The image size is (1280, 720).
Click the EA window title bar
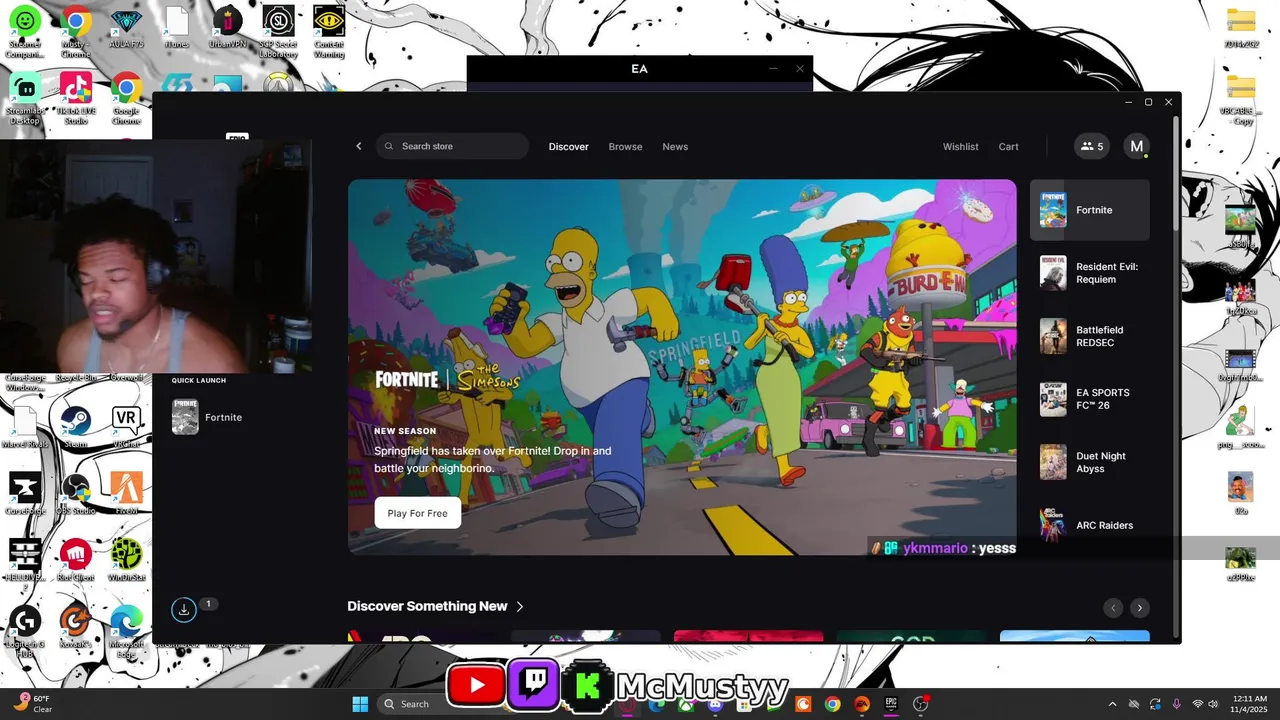tap(640, 69)
